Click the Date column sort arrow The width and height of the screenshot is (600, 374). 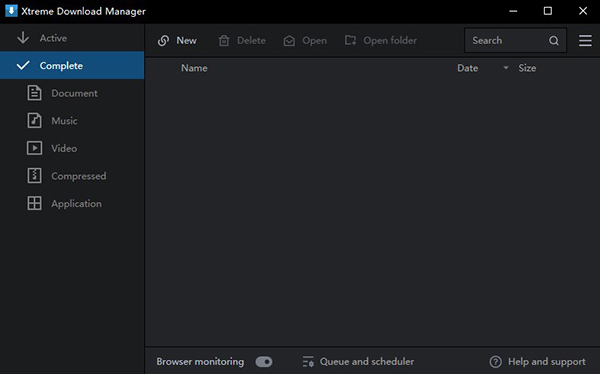click(x=506, y=68)
